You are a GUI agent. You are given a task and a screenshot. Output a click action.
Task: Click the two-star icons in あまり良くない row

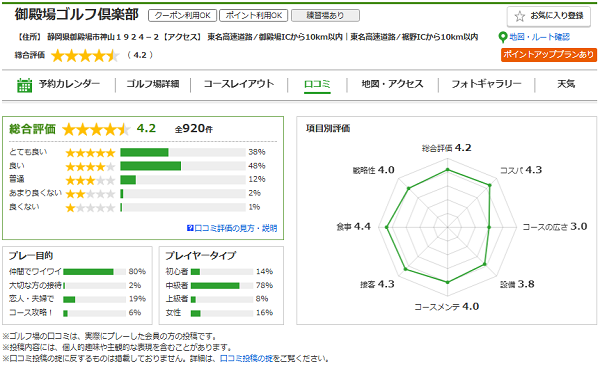point(90,194)
